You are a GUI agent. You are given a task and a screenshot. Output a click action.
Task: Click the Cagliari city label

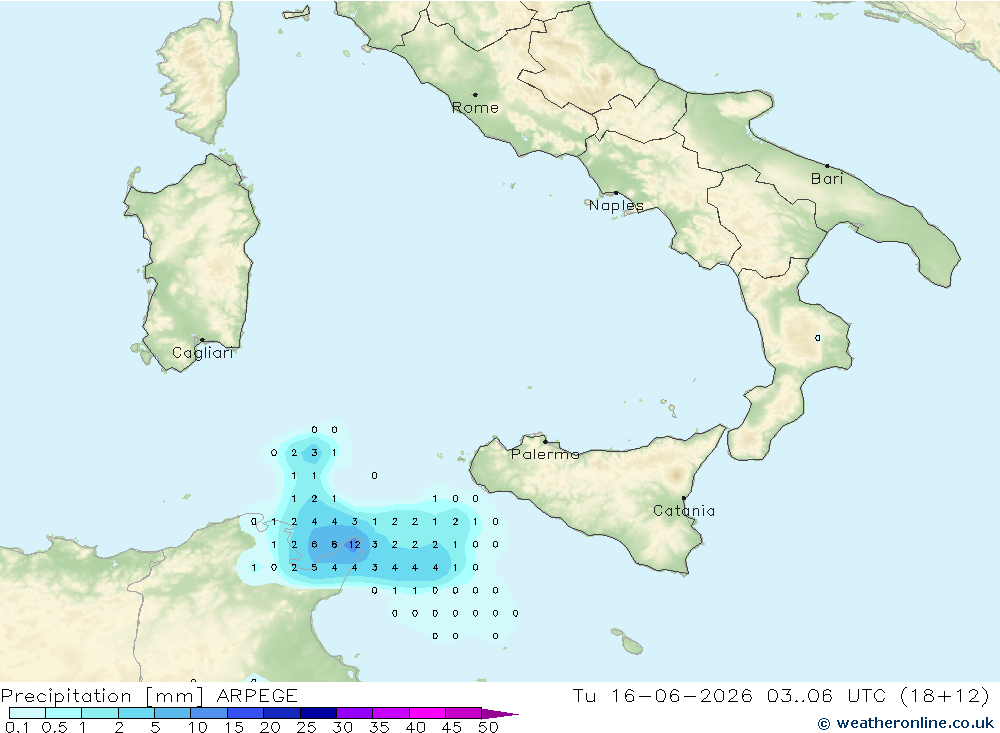click(x=203, y=353)
